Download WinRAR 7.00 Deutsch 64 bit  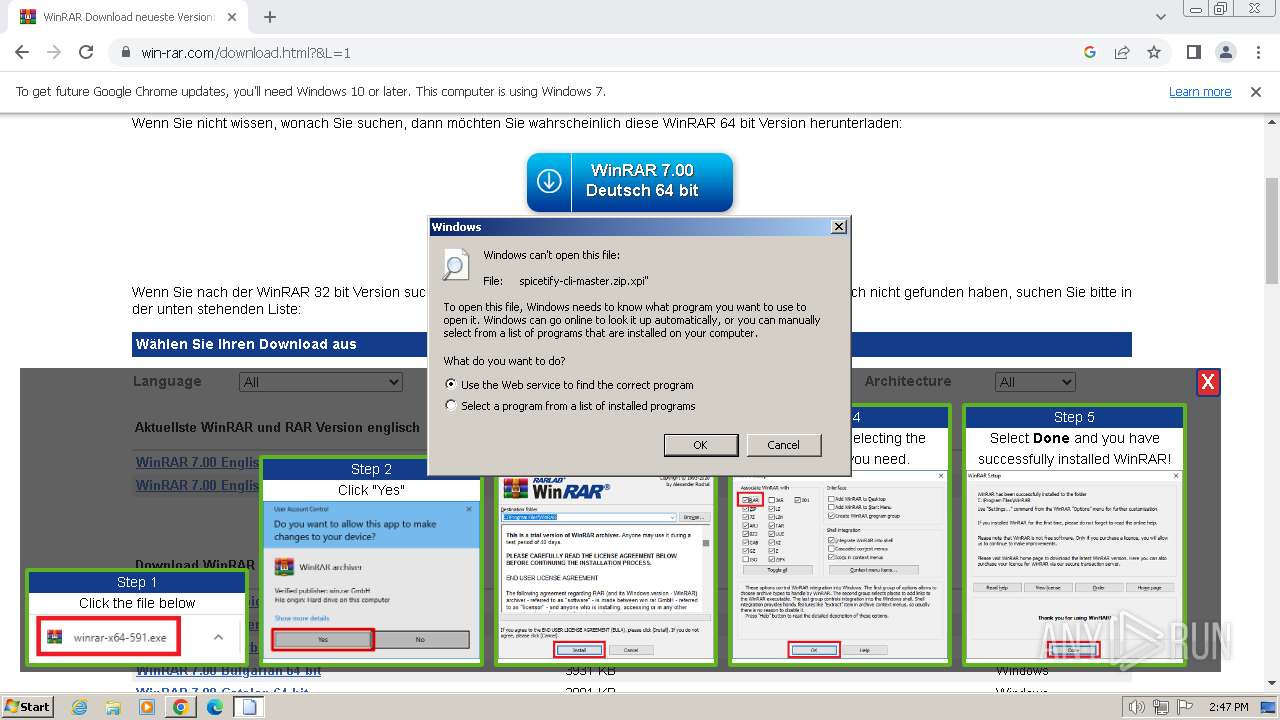point(630,181)
